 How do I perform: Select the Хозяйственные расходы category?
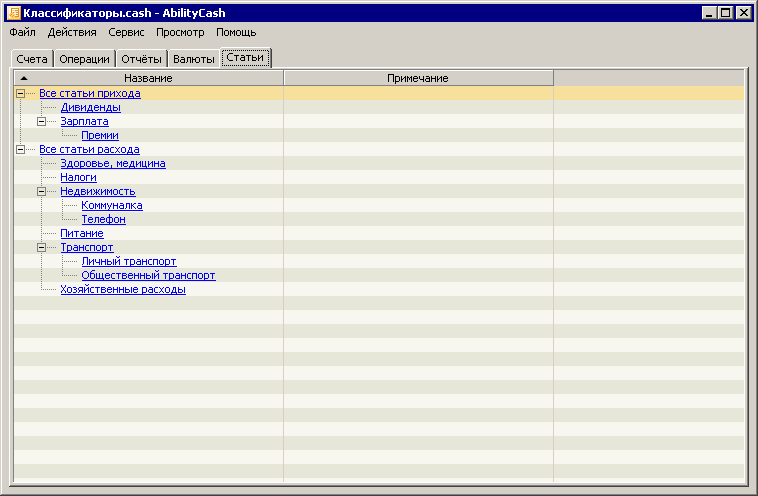[x=123, y=289]
